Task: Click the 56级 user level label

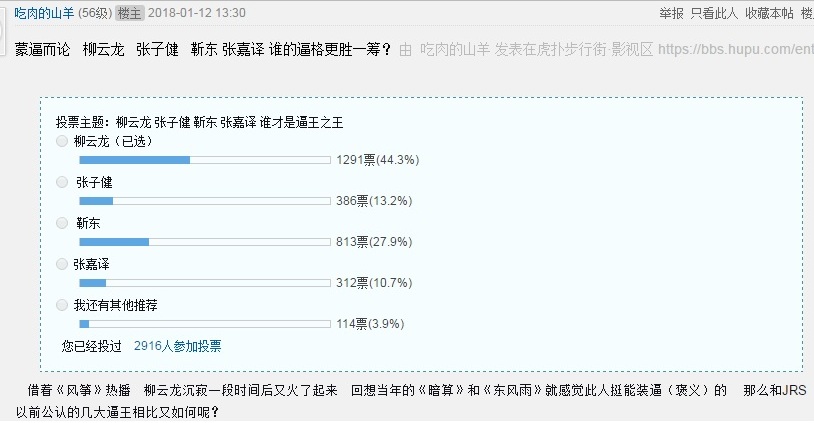Action: click(95, 13)
